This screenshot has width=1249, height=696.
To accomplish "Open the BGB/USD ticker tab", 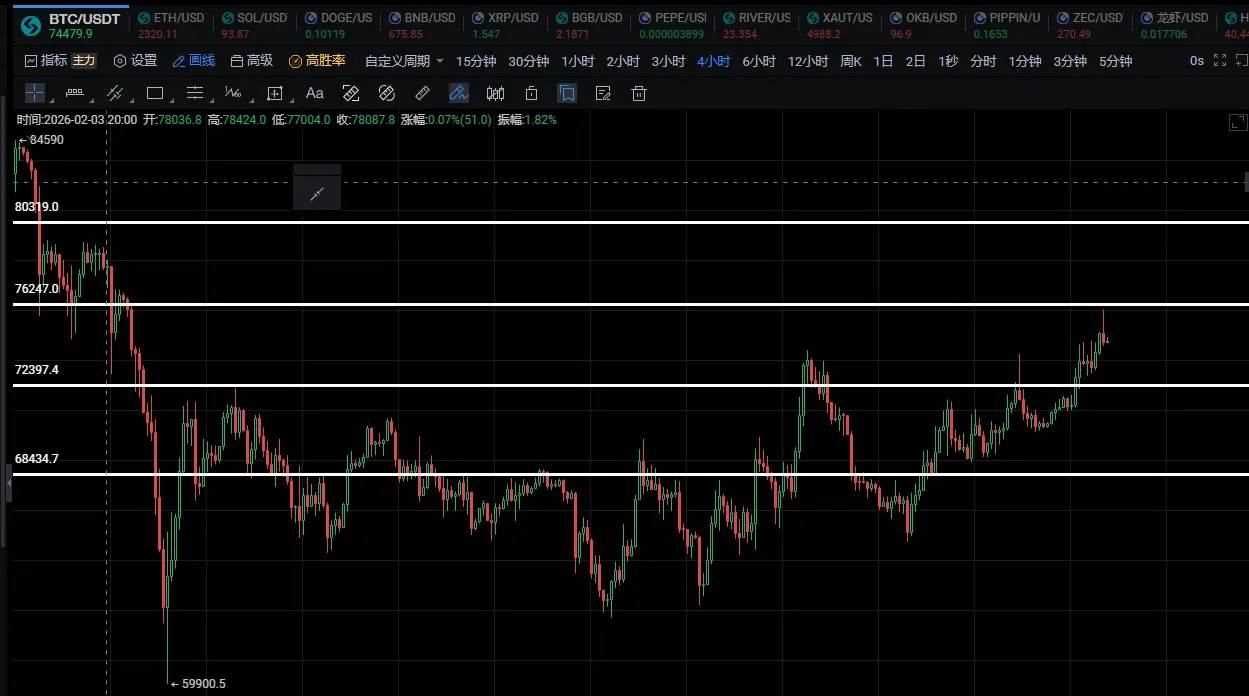I will [589, 25].
